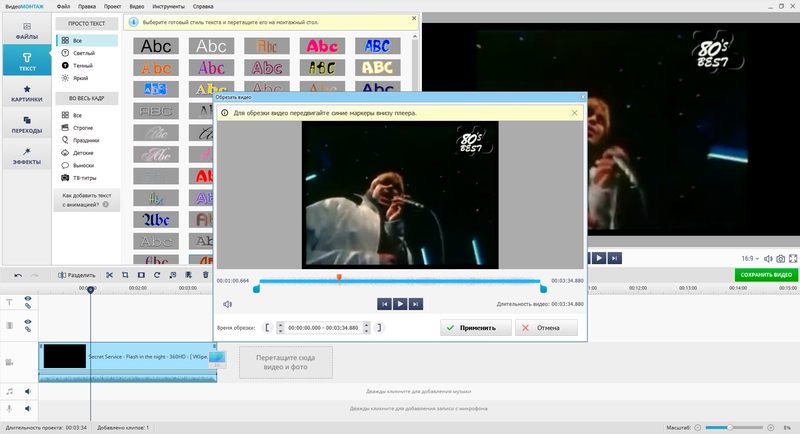The width and height of the screenshot is (800, 434).
Task: Open the Правка menu
Action: point(87,7)
